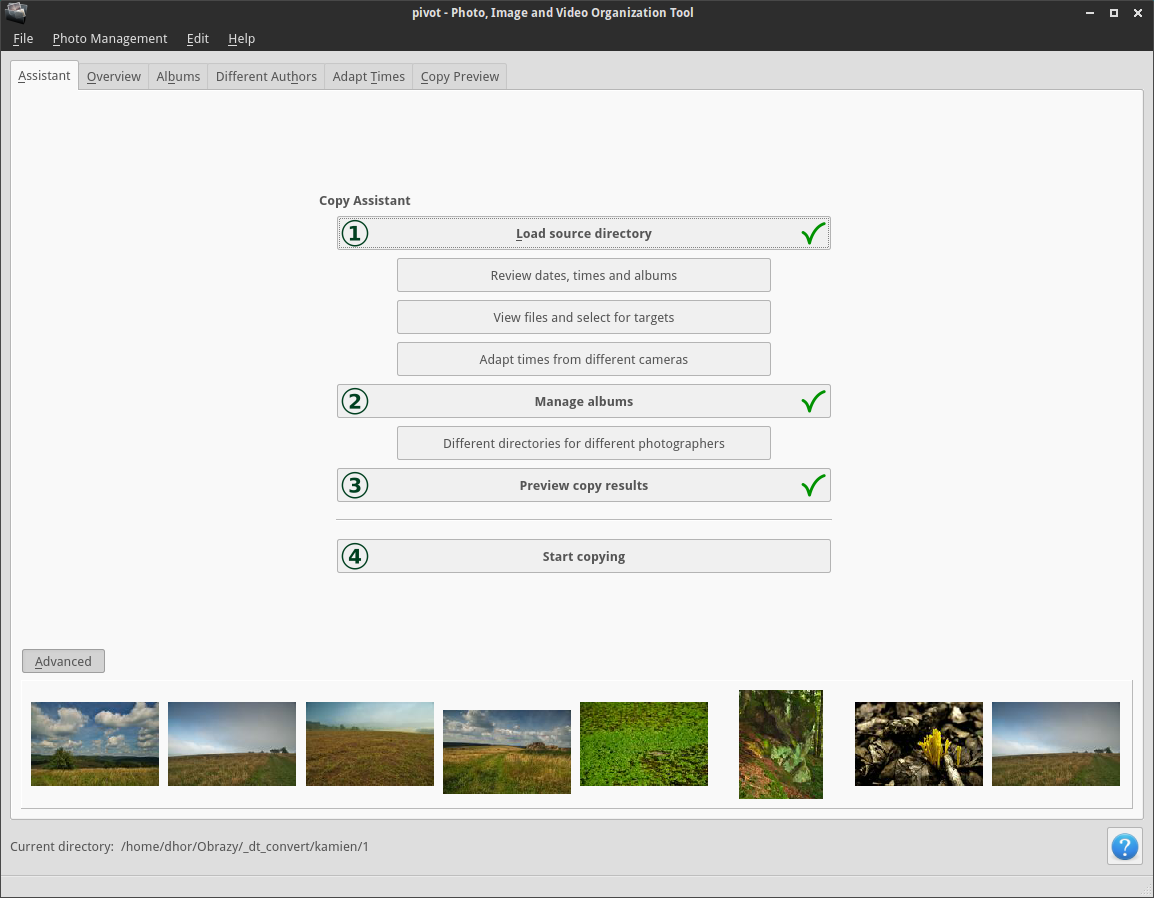
Task: Click the Load source directory button
Action: tap(584, 233)
